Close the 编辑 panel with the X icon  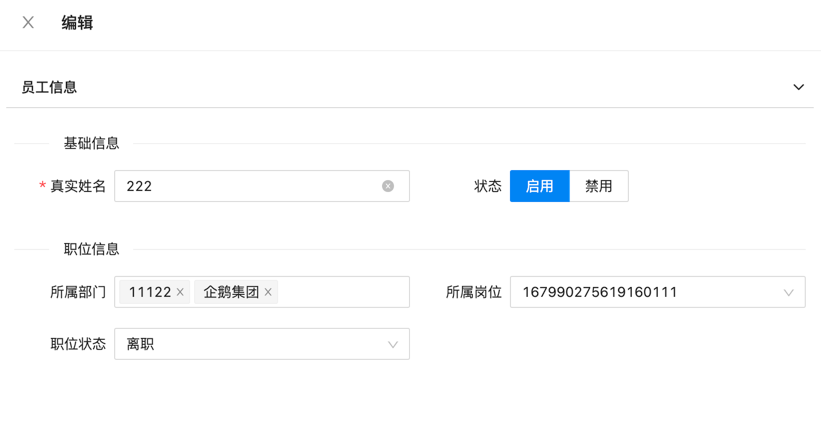[x=28, y=22]
